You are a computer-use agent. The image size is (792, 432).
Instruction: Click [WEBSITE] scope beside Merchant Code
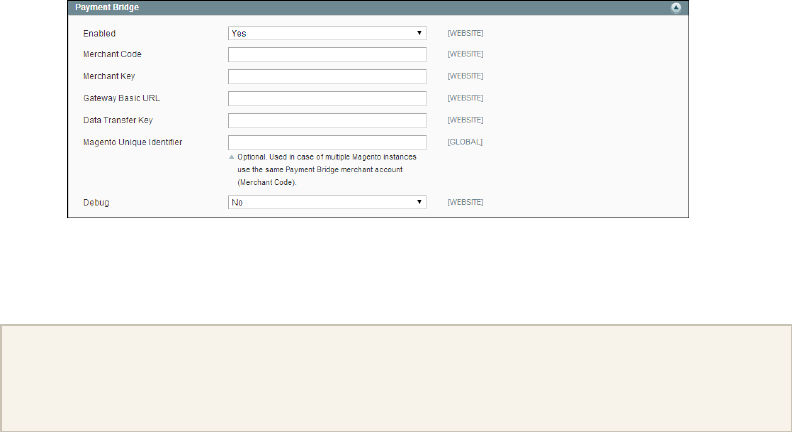pos(465,54)
